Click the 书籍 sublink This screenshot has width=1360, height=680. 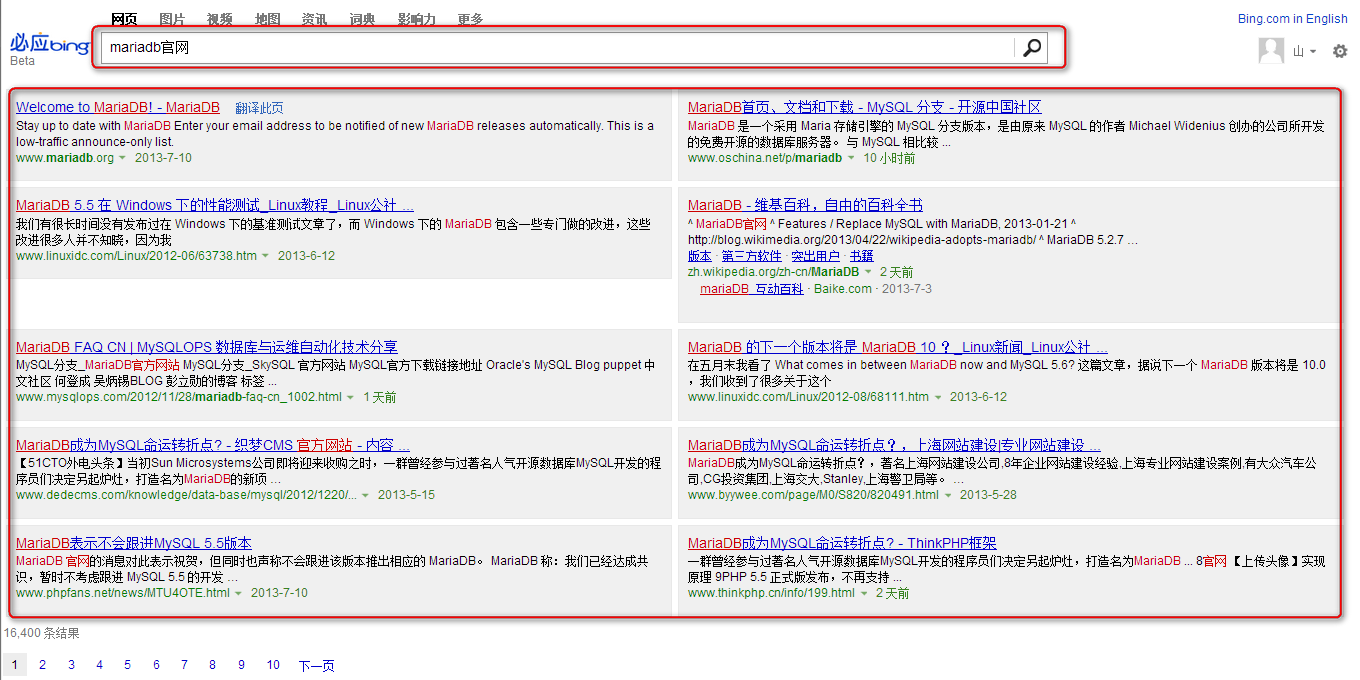click(861, 256)
